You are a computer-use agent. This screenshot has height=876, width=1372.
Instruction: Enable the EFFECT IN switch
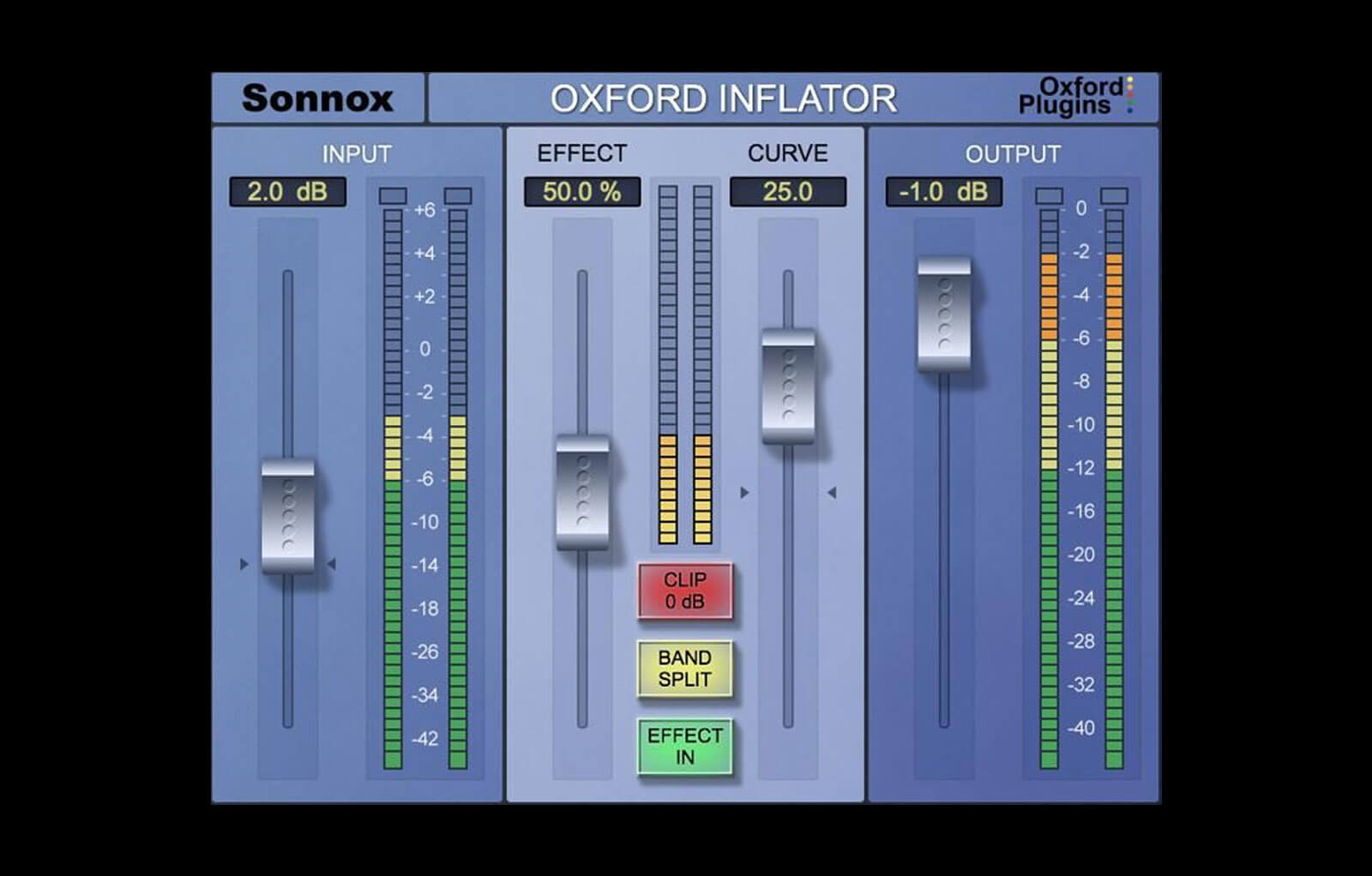(x=684, y=742)
